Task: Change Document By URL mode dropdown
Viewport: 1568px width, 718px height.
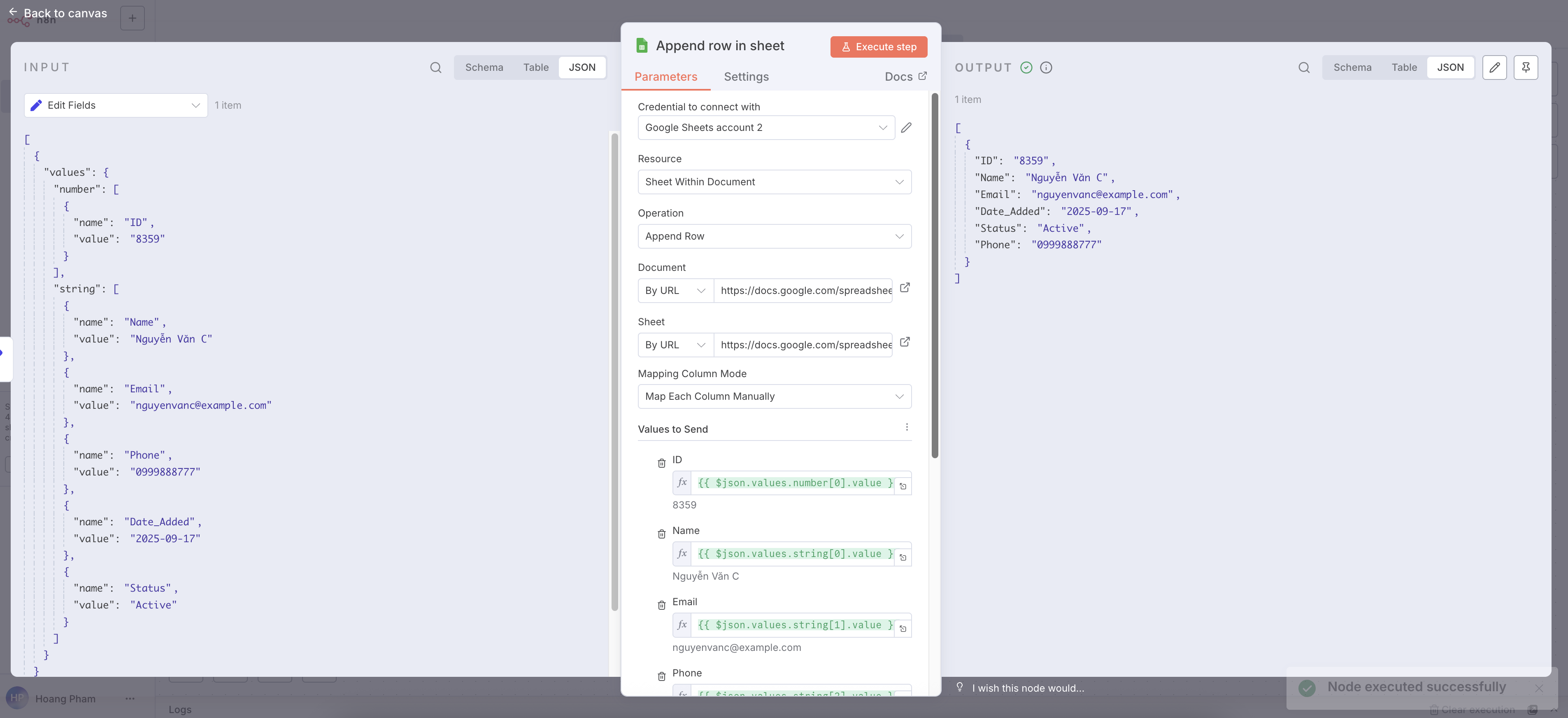Action: [x=676, y=291]
